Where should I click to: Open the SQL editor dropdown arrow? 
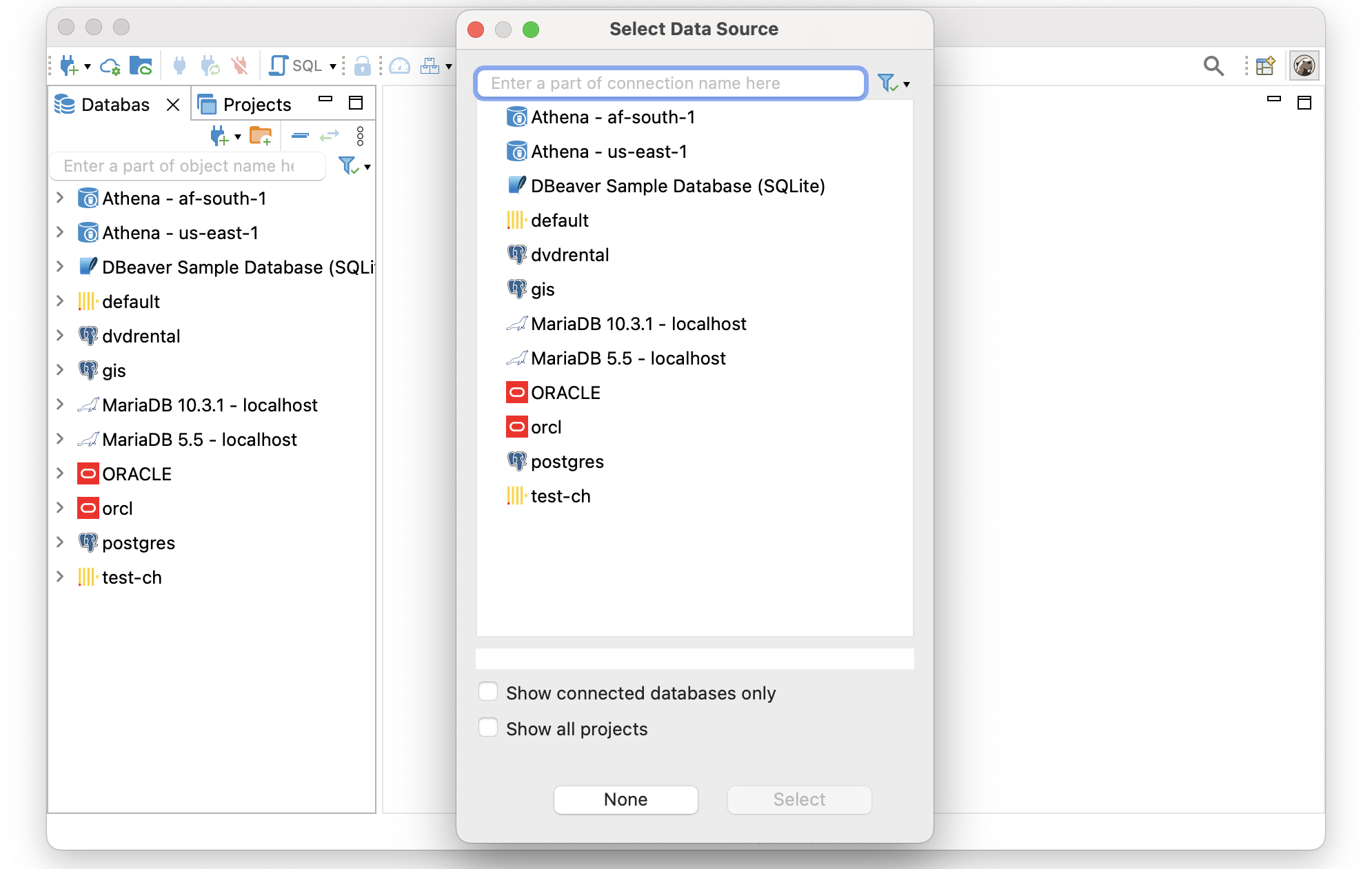[x=333, y=65]
